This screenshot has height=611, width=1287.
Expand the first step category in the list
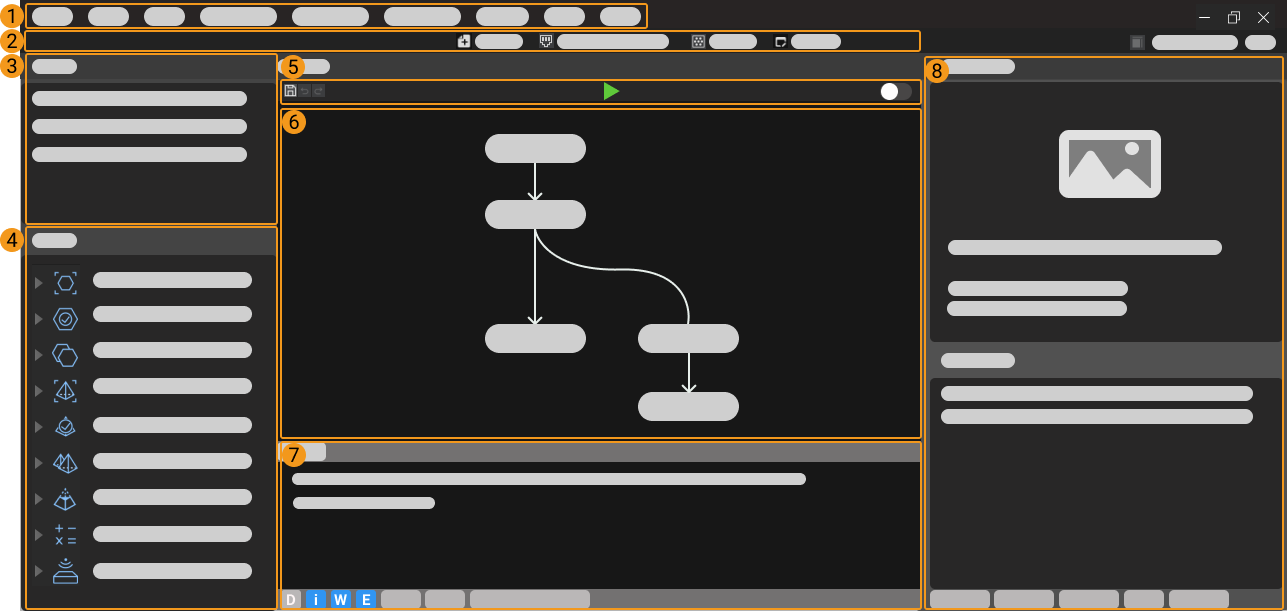(x=37, y=282)
